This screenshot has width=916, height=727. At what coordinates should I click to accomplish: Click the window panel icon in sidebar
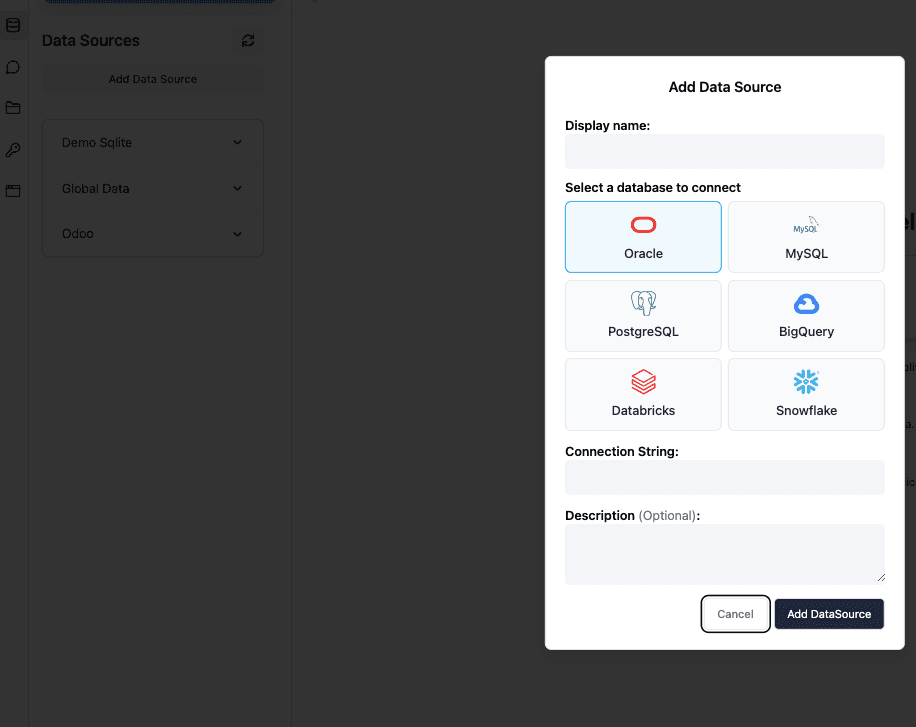(13, 190)
